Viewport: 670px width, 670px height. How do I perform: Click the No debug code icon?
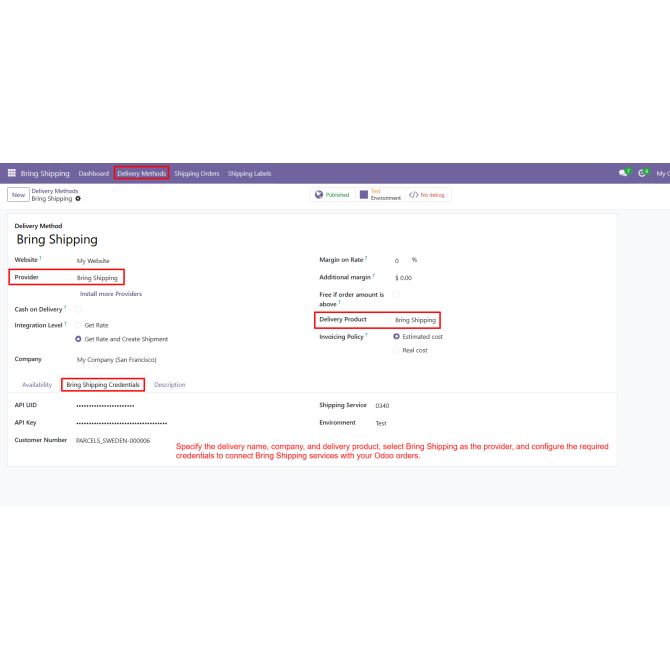(413, 195)
